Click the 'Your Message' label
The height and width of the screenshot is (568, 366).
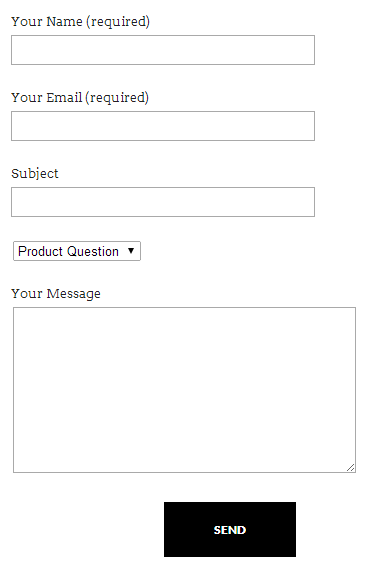pos(56,294)
